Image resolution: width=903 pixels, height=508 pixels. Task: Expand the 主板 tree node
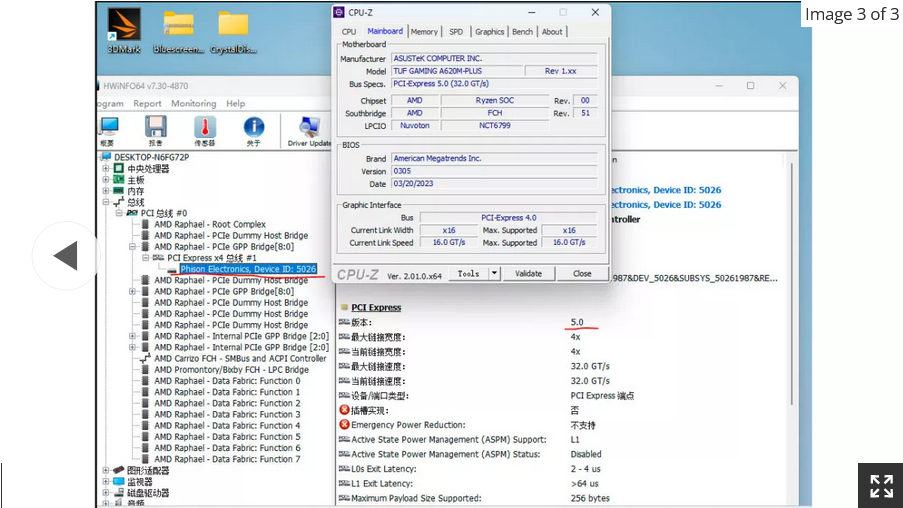click(x=105, y=180)
